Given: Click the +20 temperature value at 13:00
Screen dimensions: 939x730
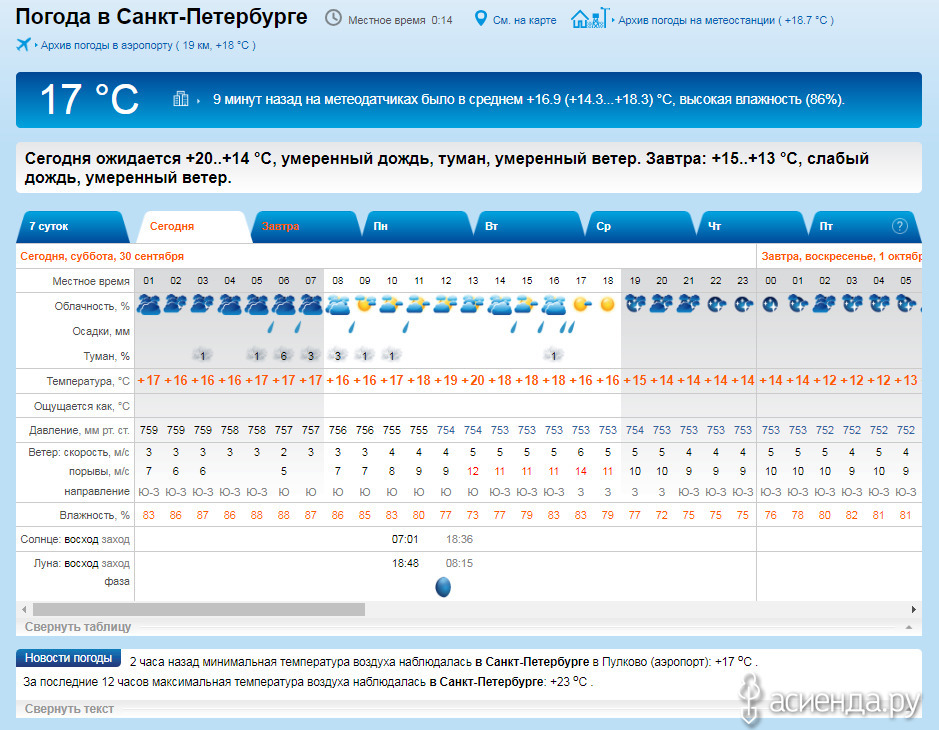Looking at the screenshot, I should coord(473,380).
